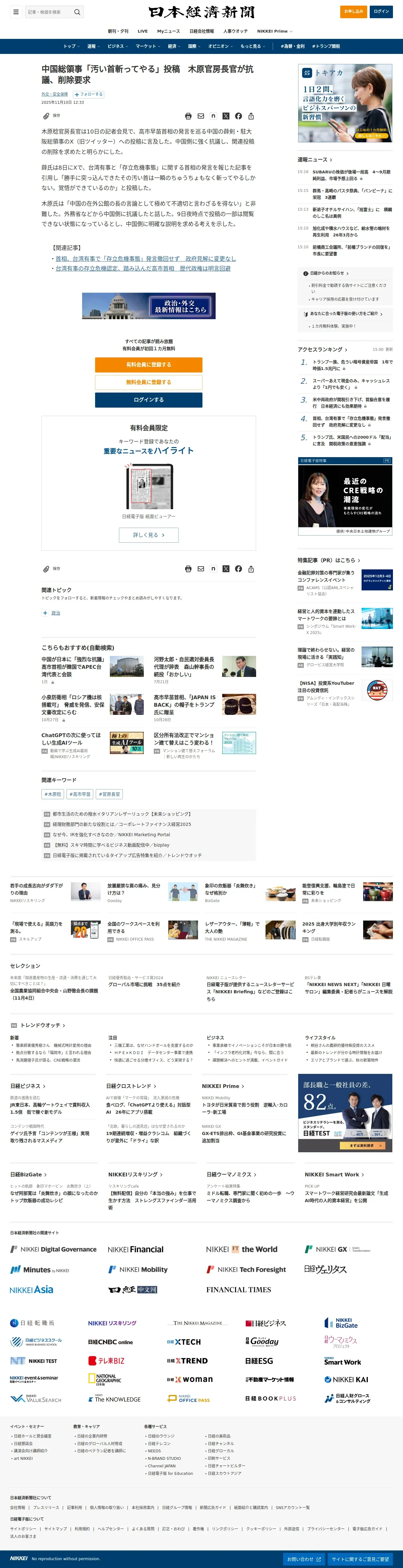403x1568 pixels.
Task: Open the hamburger menu at top left
Action: tap(16, 12)
